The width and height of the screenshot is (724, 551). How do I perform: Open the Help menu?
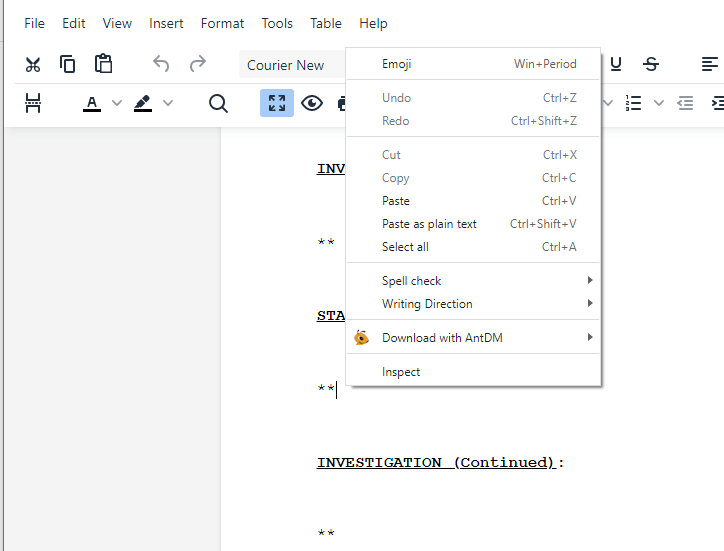[x=374, y=23]
